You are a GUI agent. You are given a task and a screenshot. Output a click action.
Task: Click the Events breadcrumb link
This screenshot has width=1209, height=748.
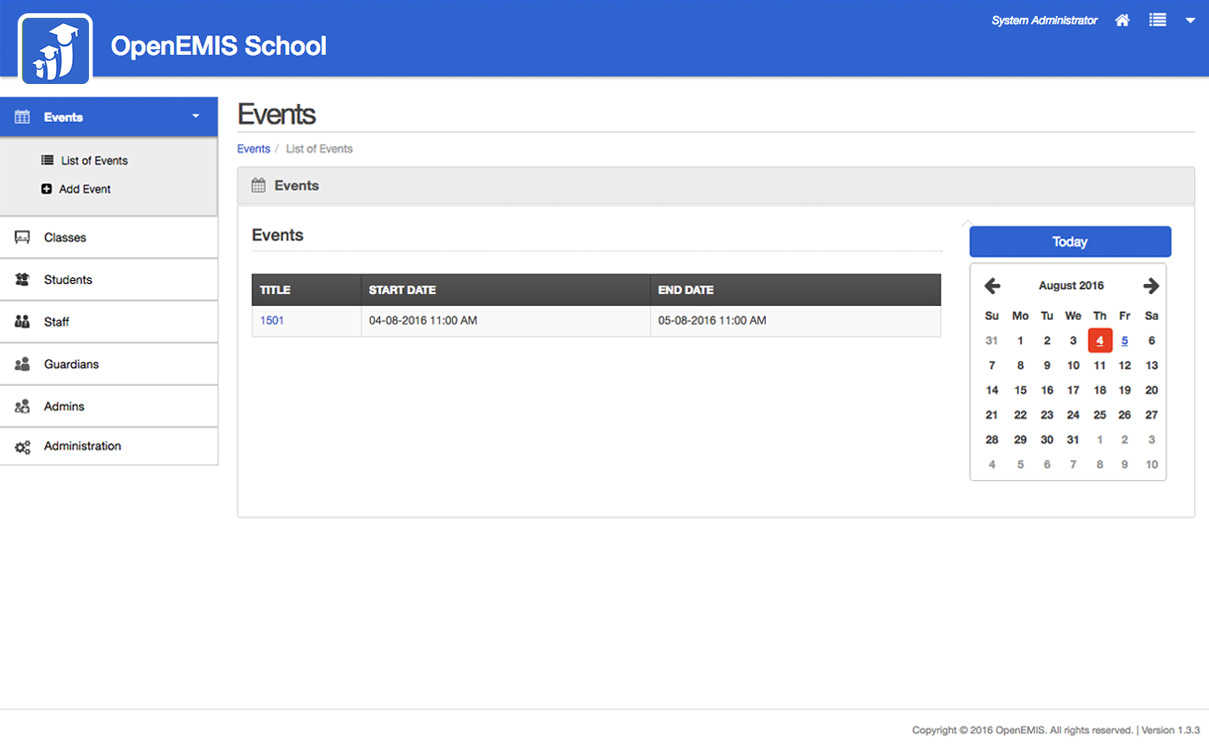(253, 149)
